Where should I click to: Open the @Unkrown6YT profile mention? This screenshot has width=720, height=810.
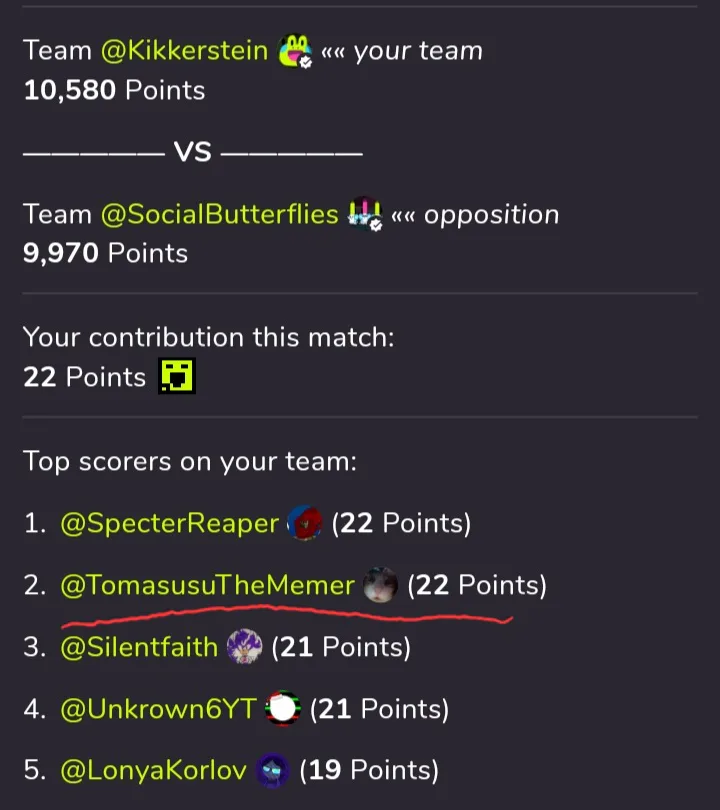[x=158, y=709]
